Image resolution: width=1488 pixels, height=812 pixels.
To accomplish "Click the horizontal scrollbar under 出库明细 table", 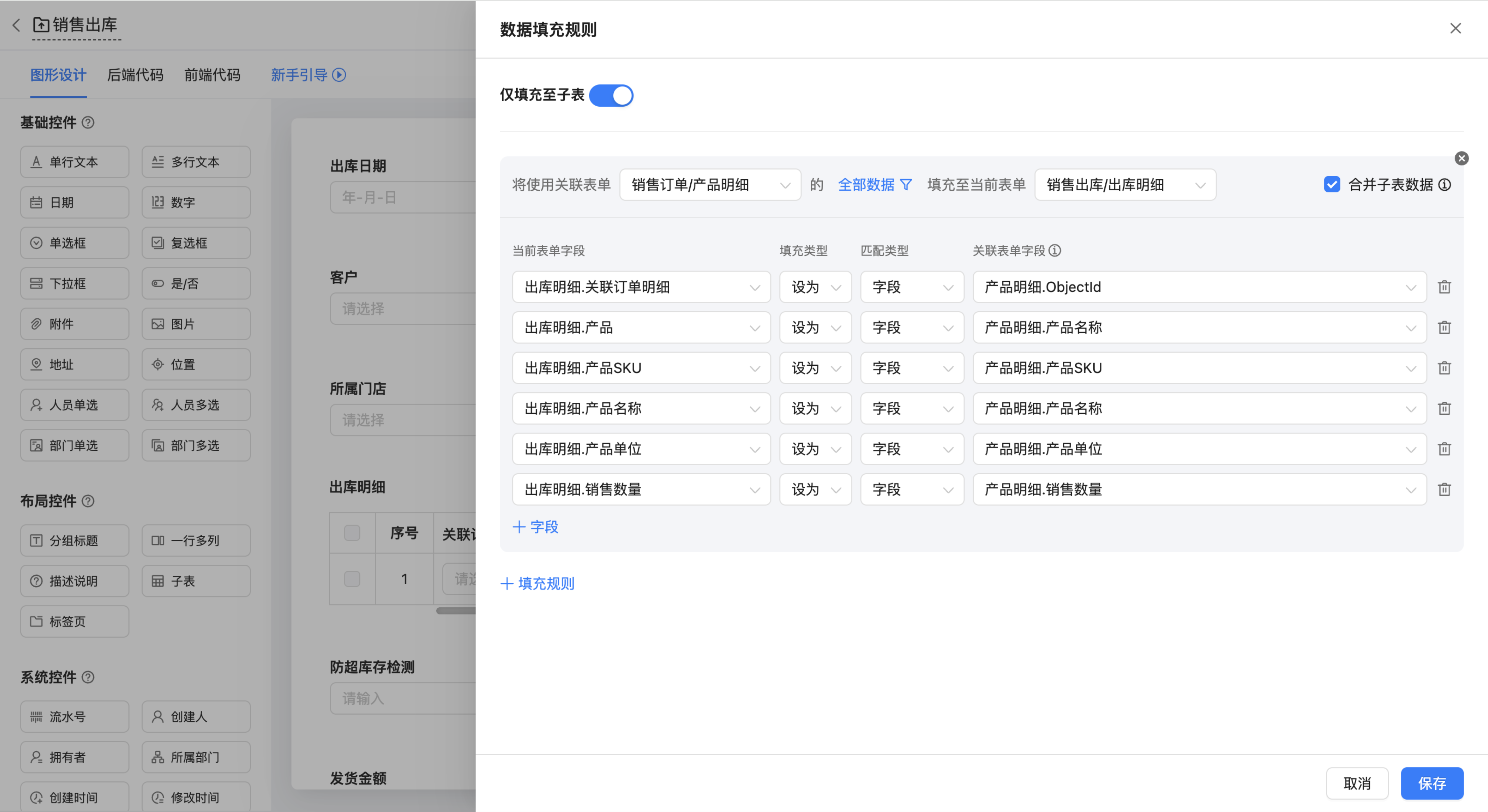I will pyautogui.click(x=456, y=611).
